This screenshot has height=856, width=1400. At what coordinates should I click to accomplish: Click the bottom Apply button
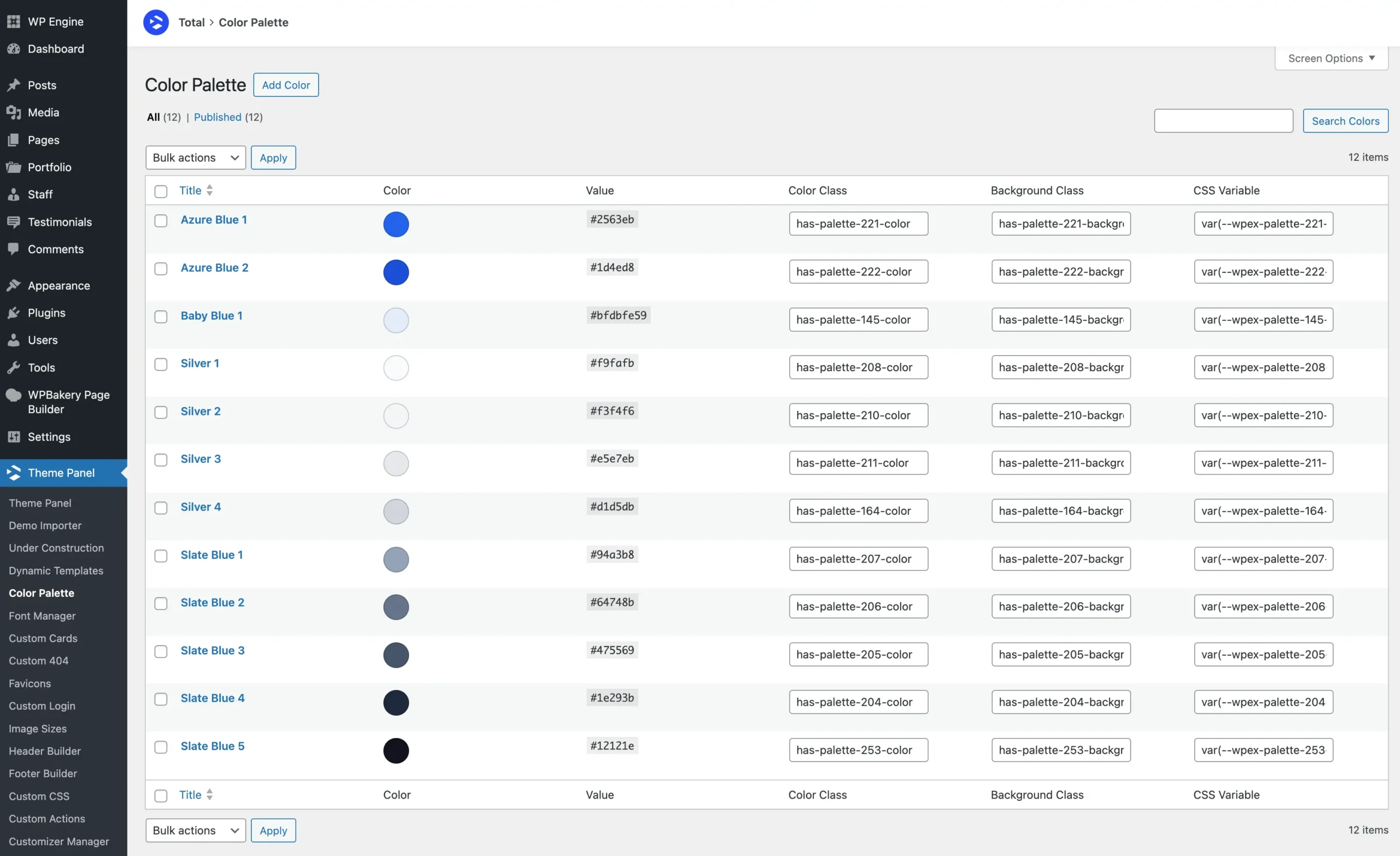273,830
